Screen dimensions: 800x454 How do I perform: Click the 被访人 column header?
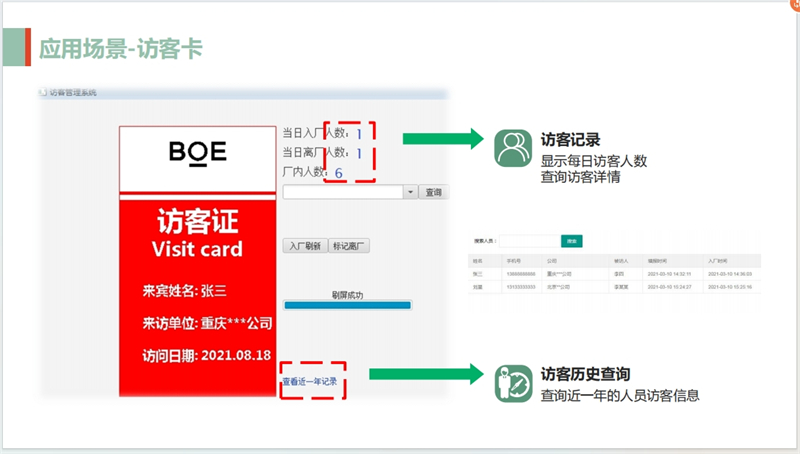click(x=621, y=261)
